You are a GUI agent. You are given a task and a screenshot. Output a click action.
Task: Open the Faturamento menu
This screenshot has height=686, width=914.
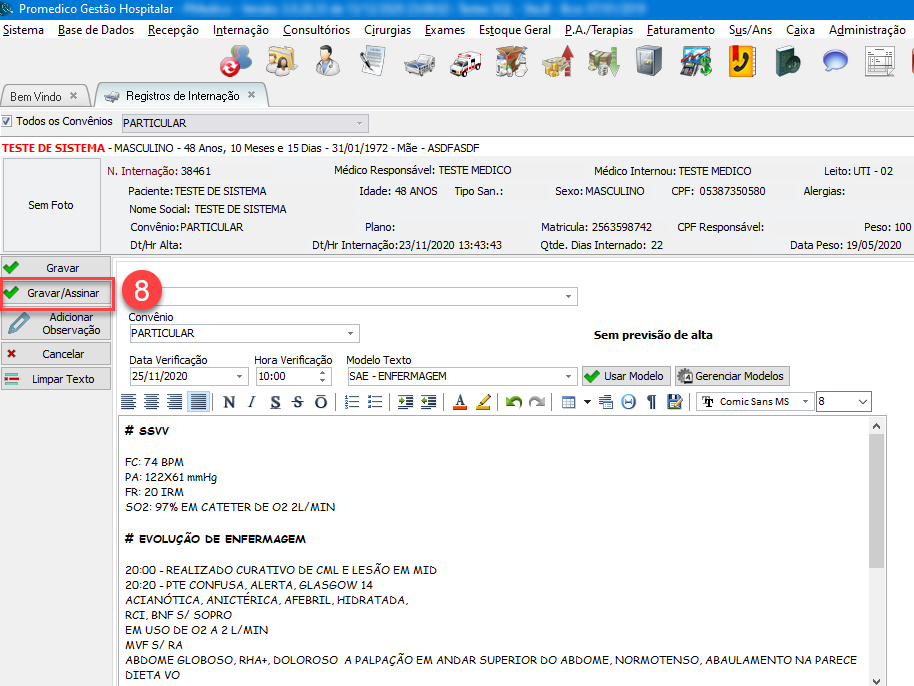coord(680,30)
